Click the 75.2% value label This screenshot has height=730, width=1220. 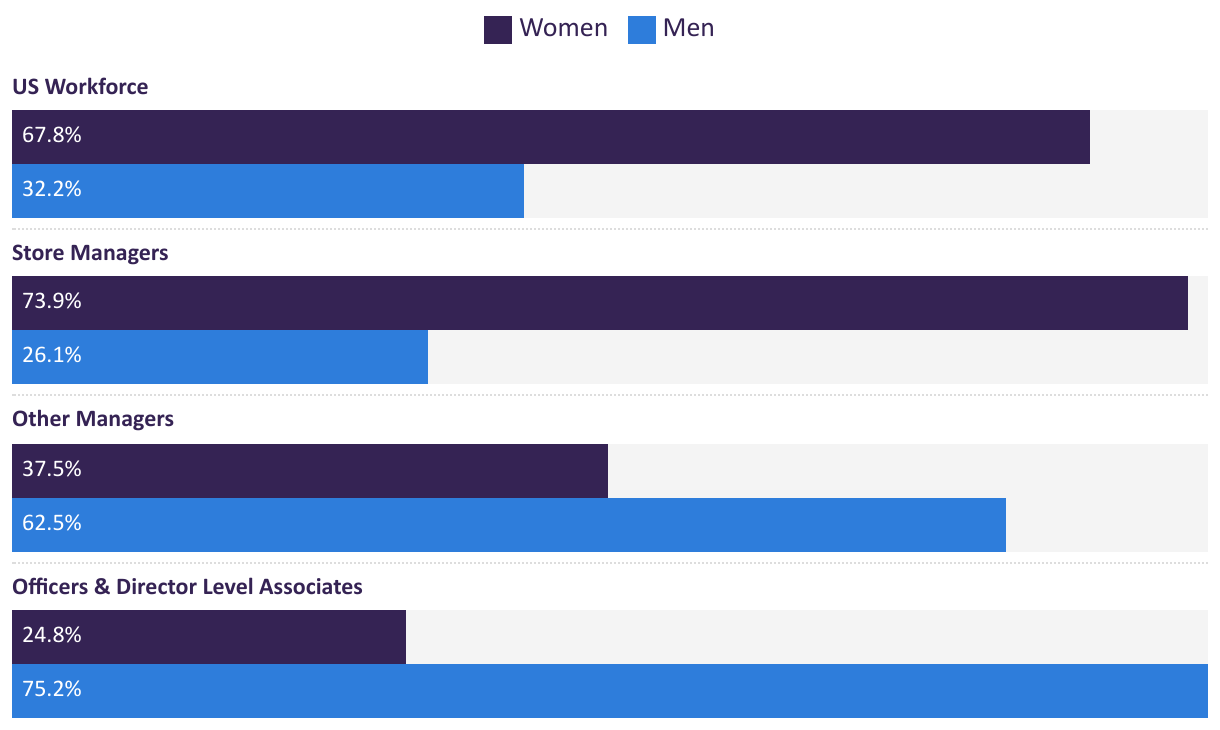point(52,690)
